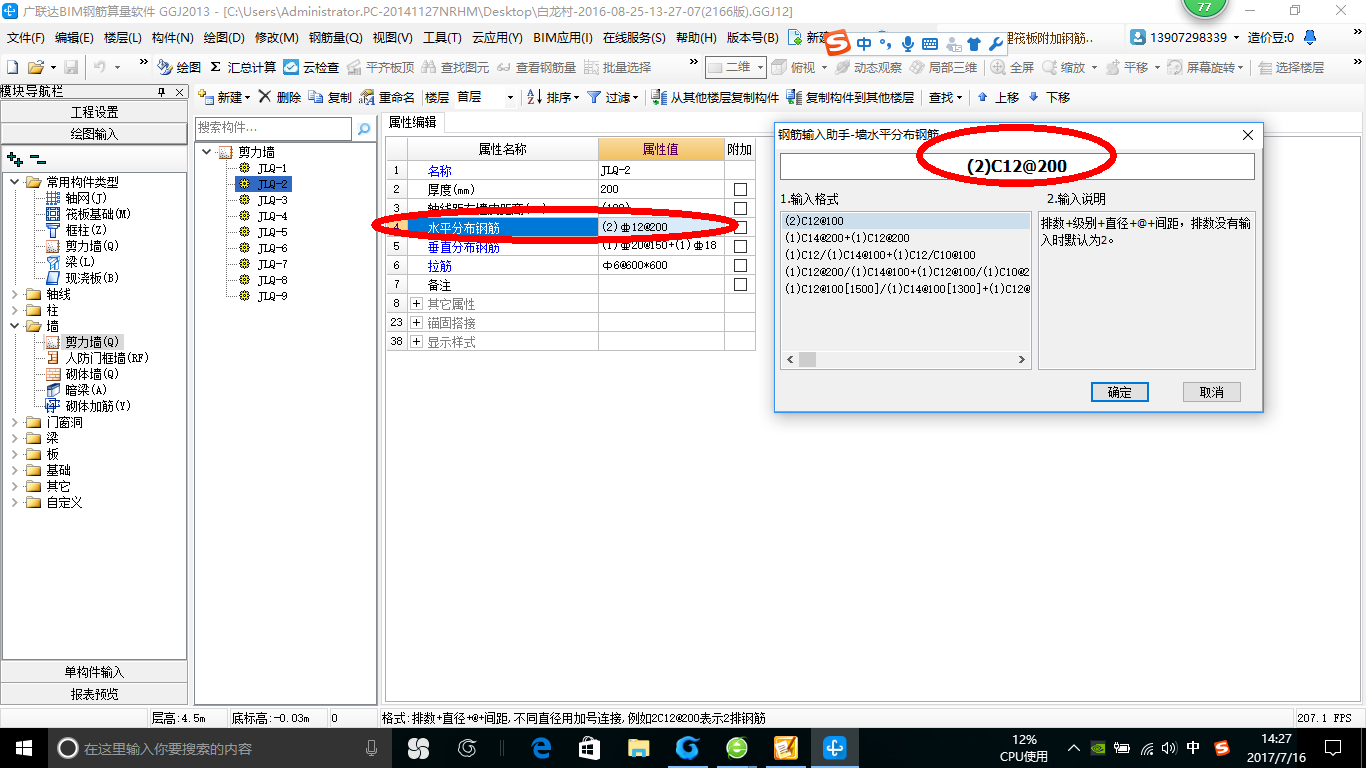
Task: Click 下移 to move the component down
Action: [x=1049, y=97]
